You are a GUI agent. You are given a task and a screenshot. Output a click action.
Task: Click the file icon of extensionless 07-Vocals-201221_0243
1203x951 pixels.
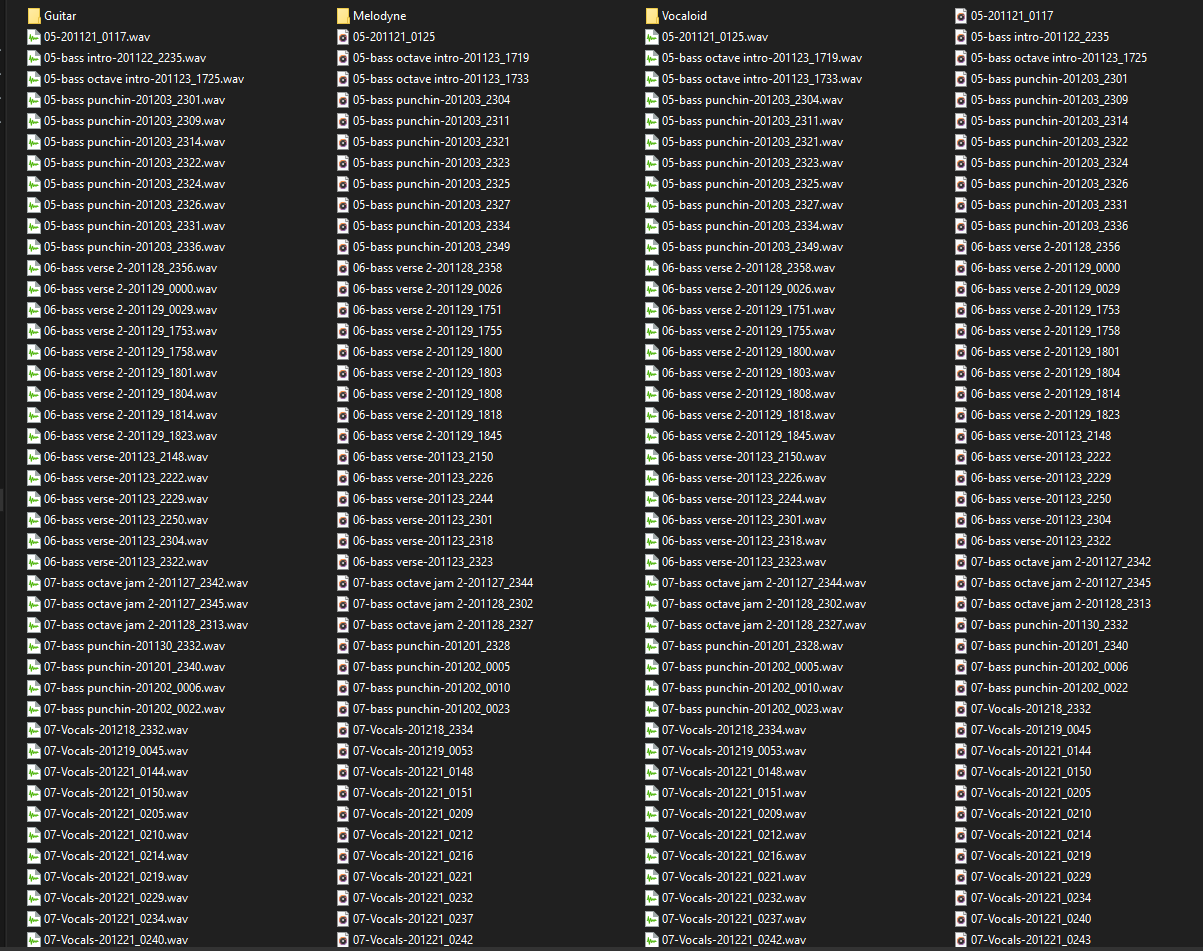961,940
